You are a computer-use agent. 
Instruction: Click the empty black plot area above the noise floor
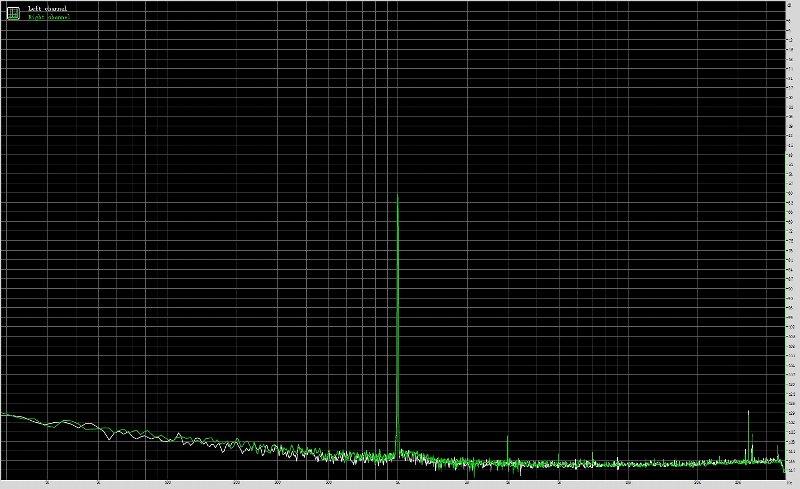pyautogui.click(x=200, y=200)
